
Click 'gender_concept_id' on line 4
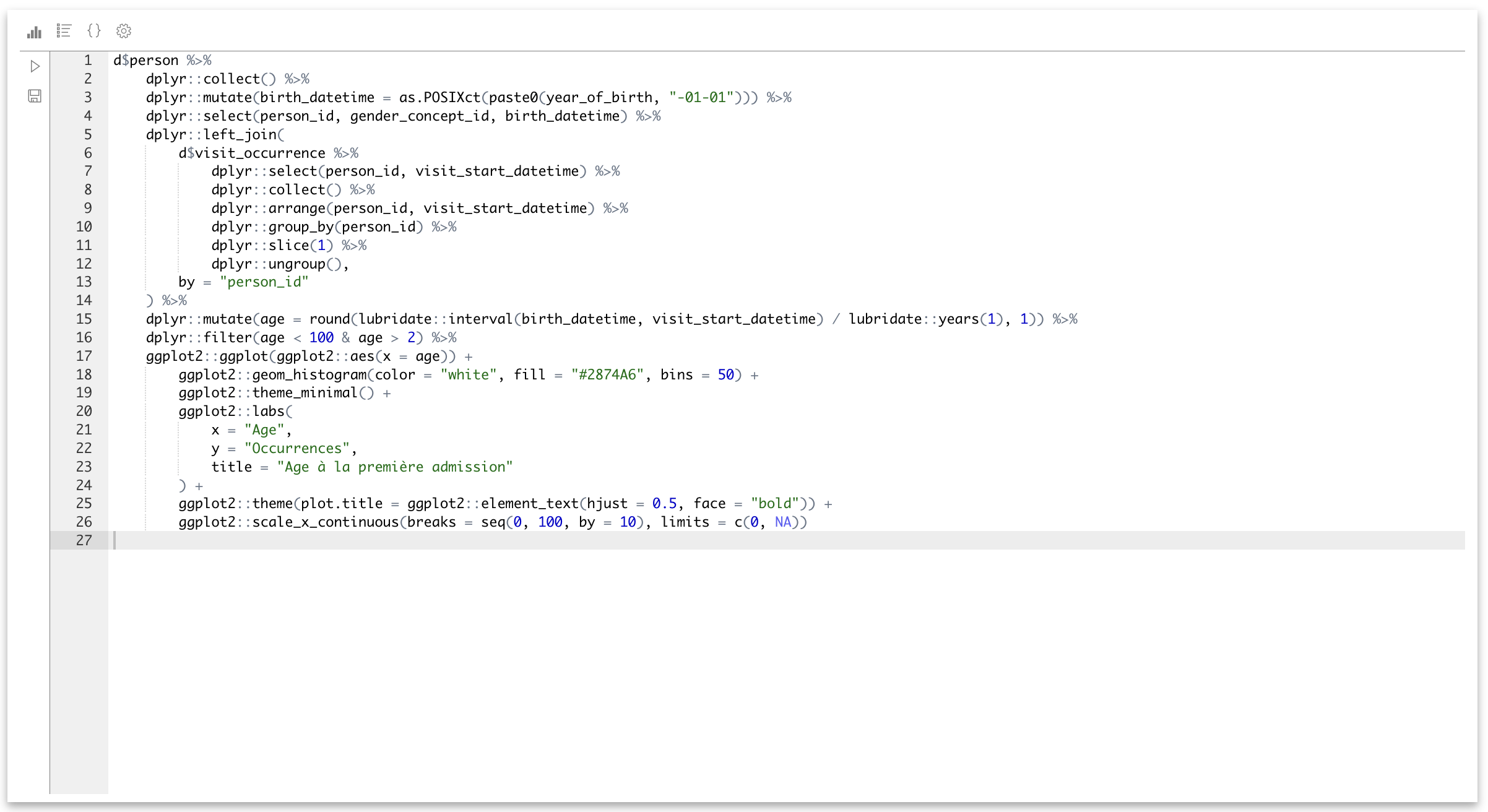[x=420, y=116]
